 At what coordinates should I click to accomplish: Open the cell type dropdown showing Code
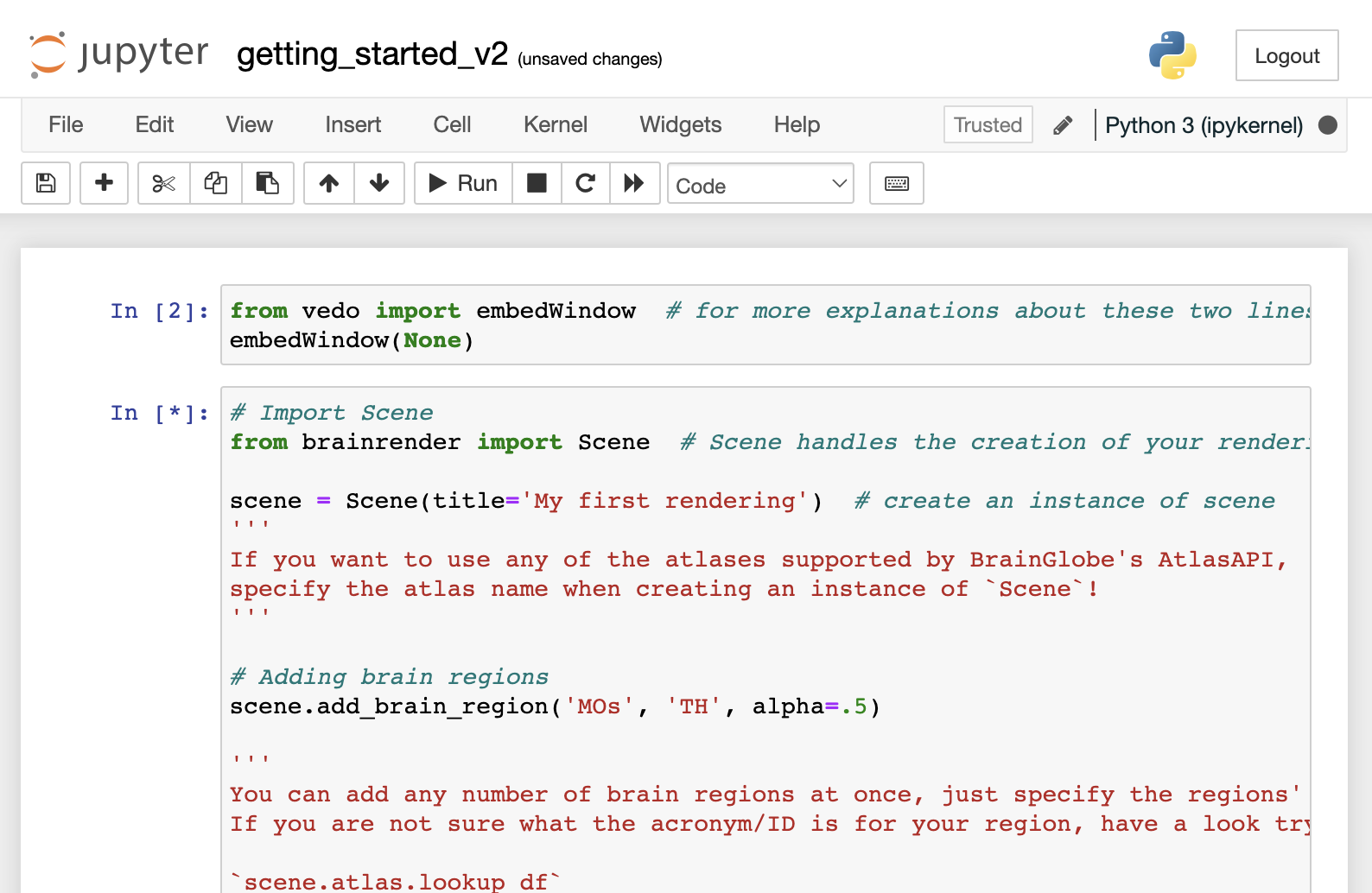[x=760, y=184]
